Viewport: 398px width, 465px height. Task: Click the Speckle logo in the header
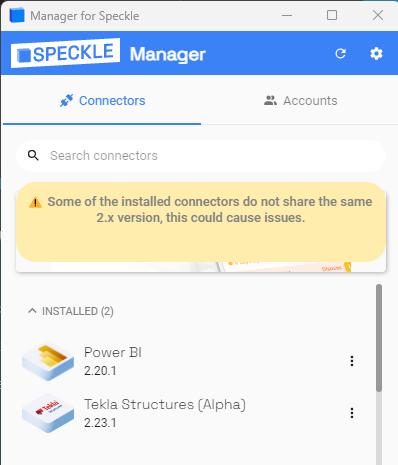tap(65, 53)
